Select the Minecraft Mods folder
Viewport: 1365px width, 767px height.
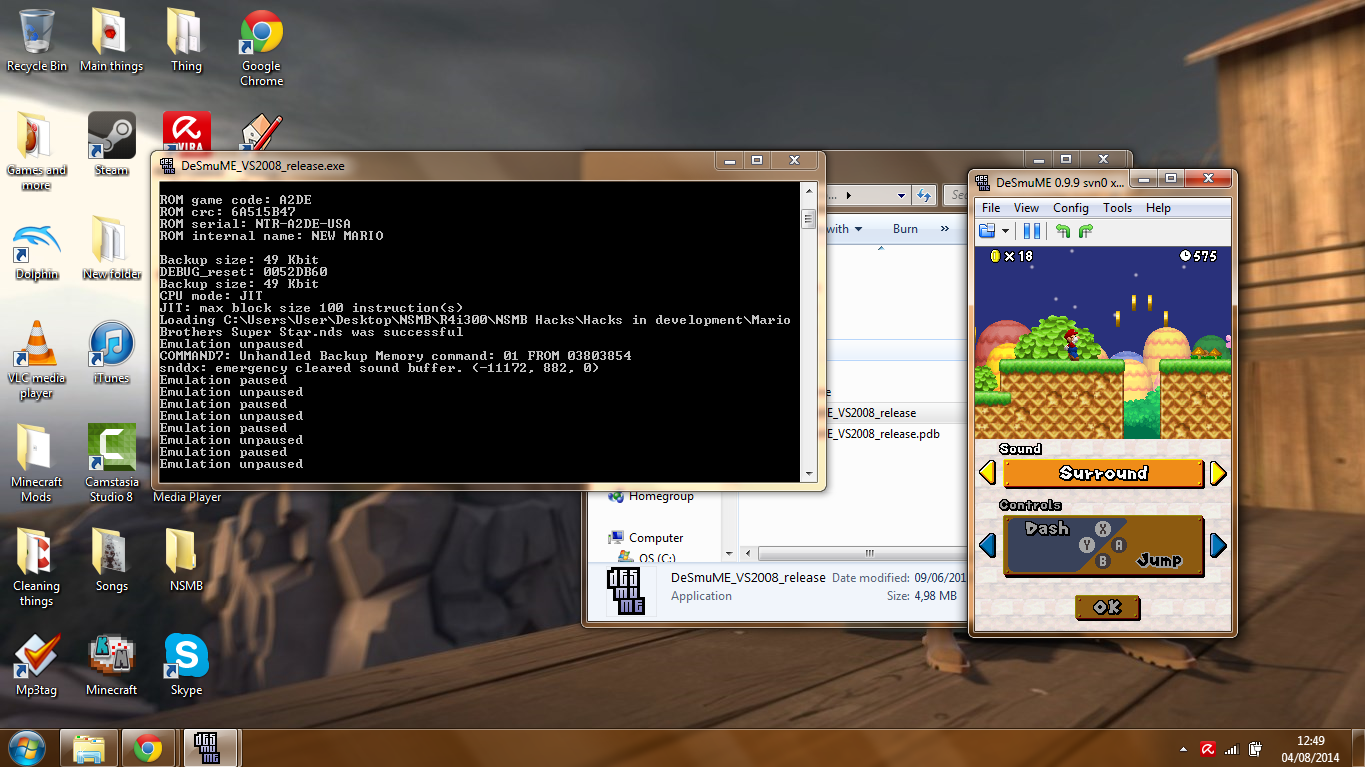[36, 463]
